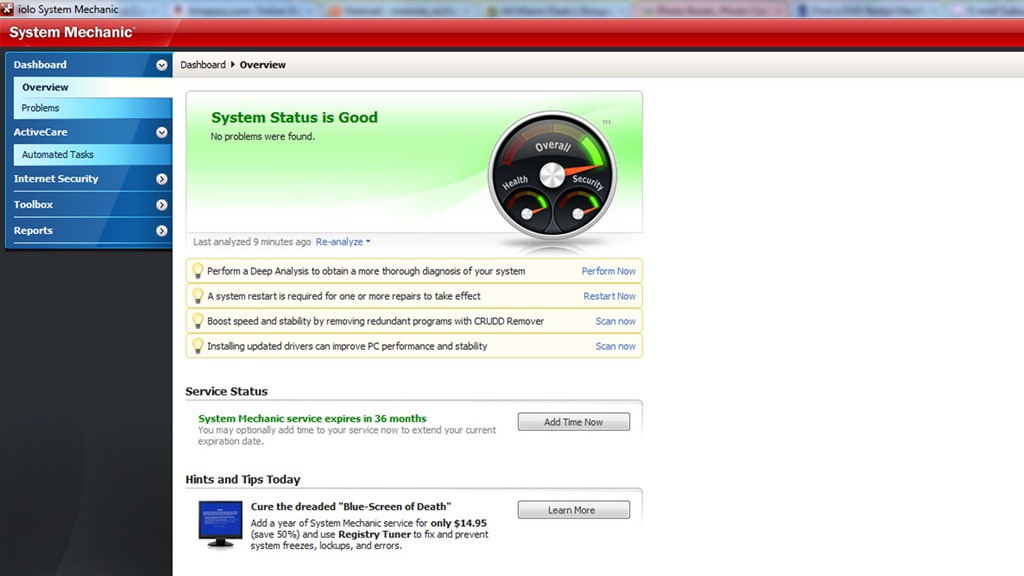Click the Restart Now link
The height and width of the screenshot is (576, 1024).
[609, 296]
